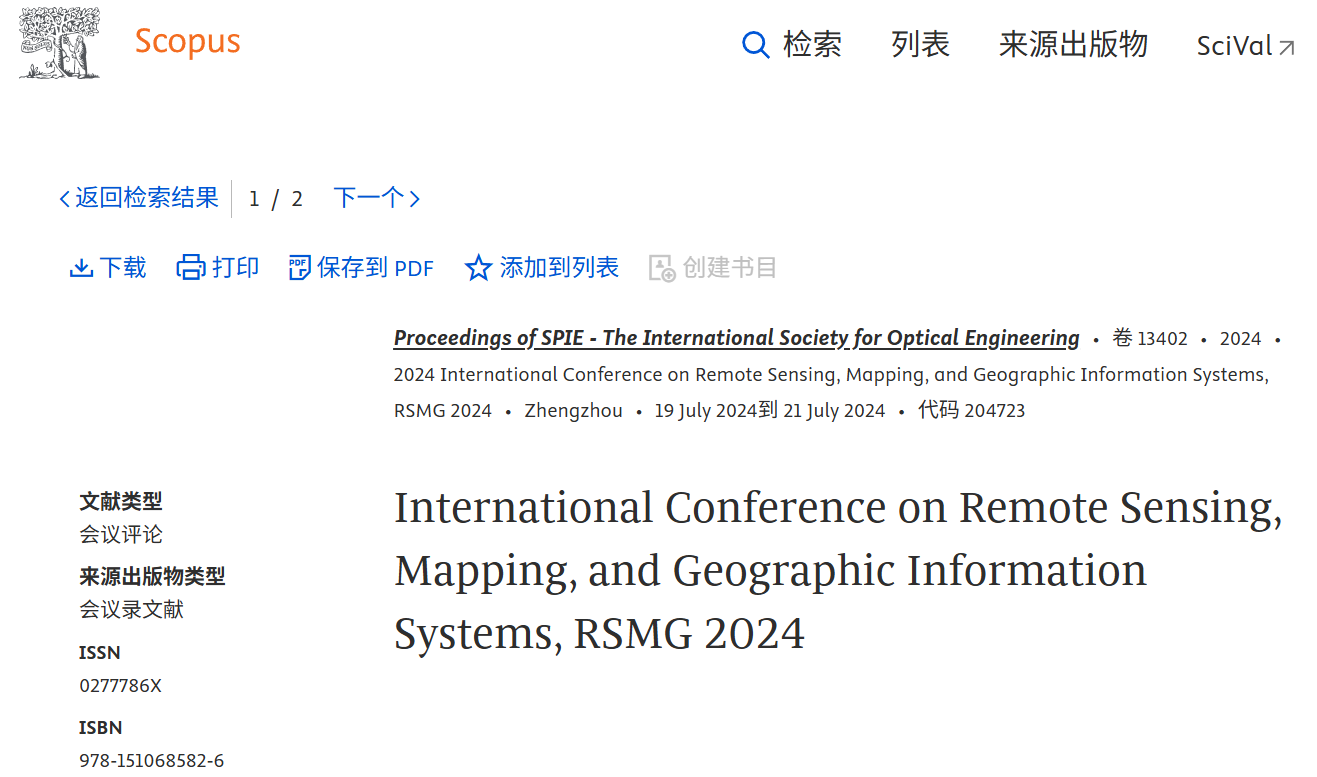Click the RSMG 2024 conference title heading
This screenshot has width=1317, height=777.
click(837, 570)
